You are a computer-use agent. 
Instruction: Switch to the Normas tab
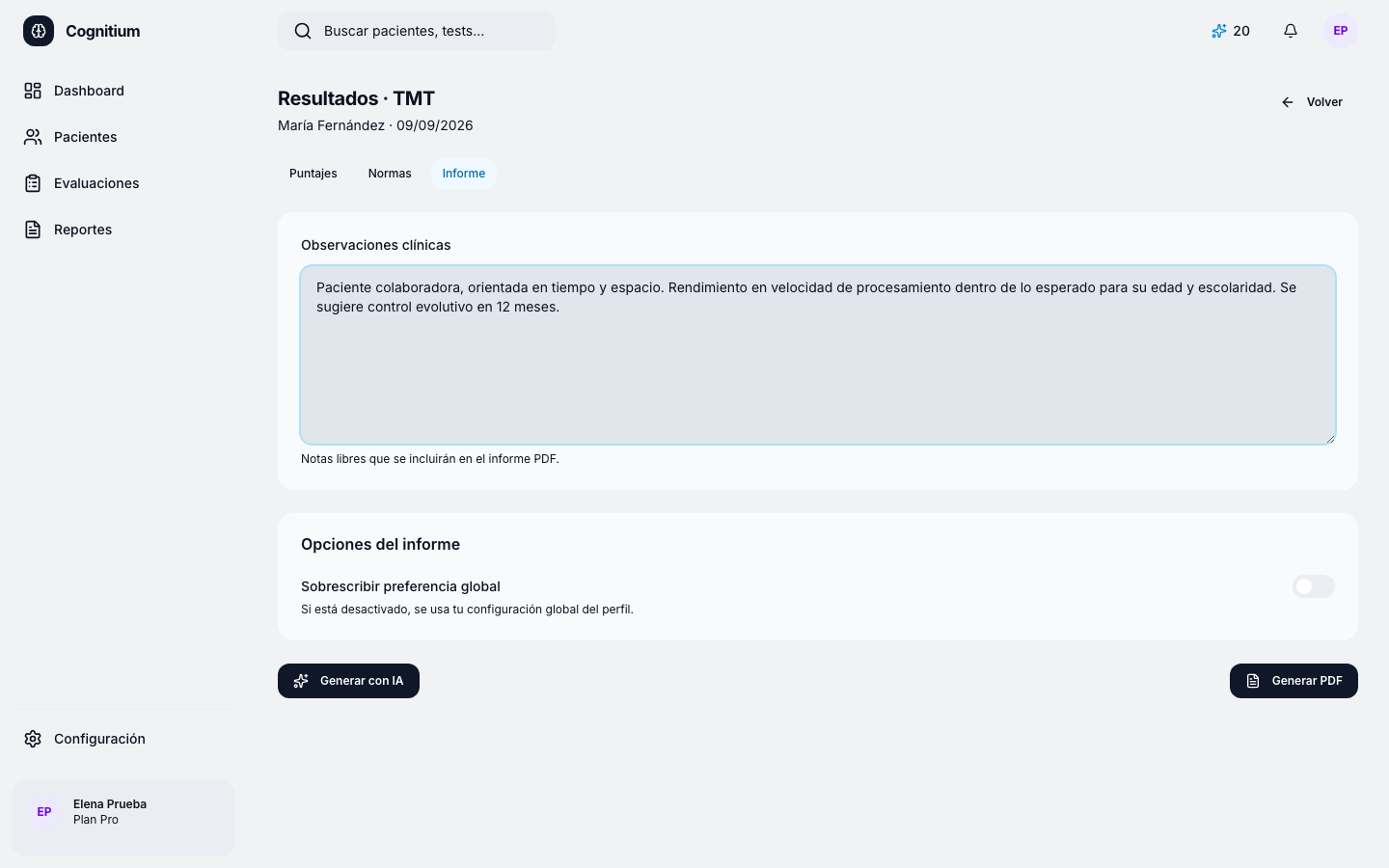390,174
